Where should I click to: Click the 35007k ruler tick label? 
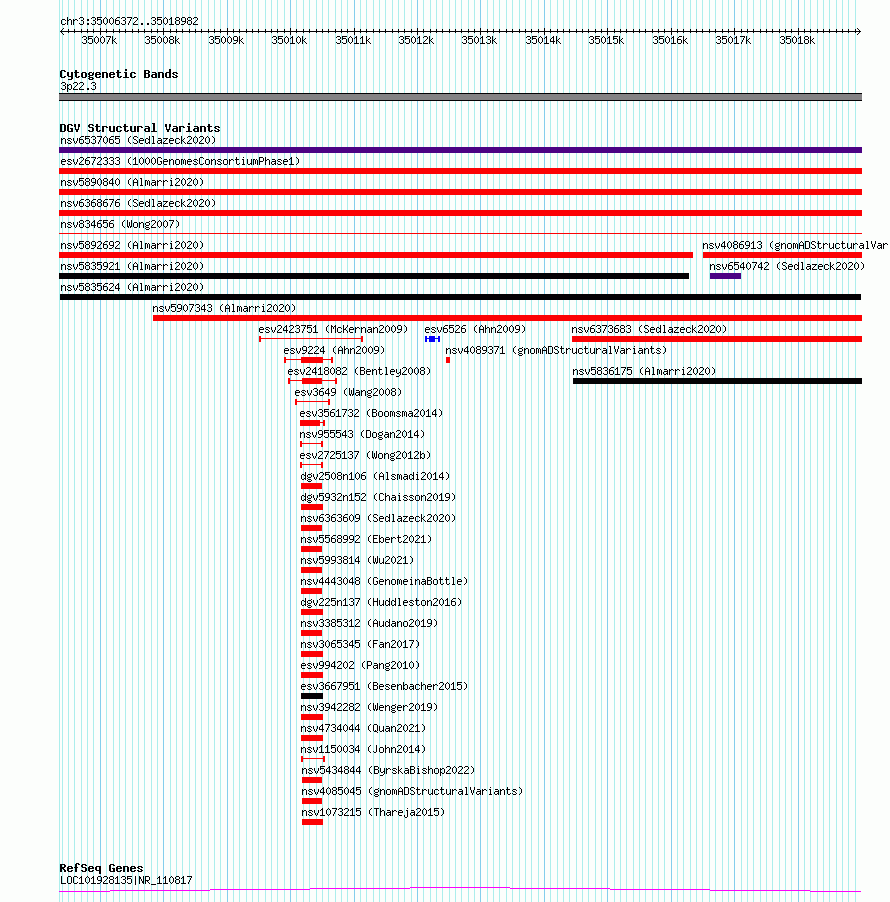[x=99, y=40]
